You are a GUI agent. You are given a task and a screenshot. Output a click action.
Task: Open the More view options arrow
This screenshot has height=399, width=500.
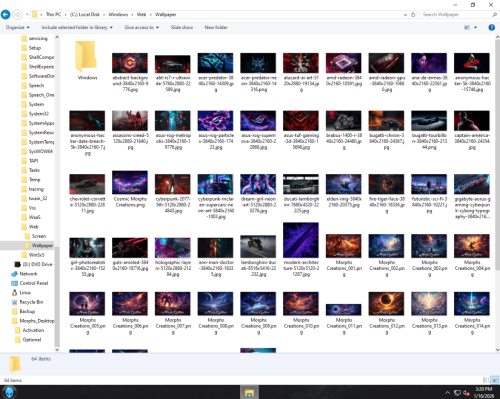[475, 27]
